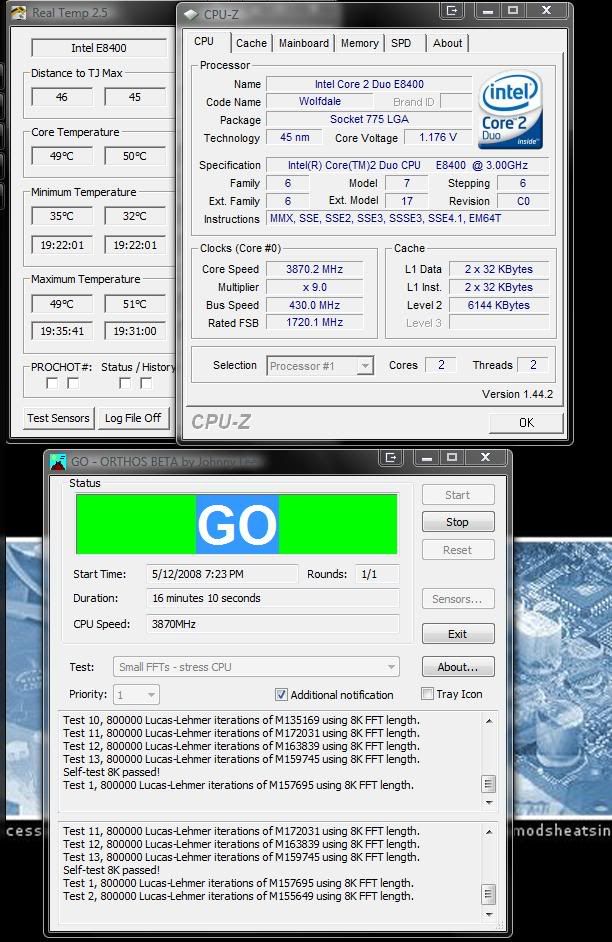Switch to the About tab
Screen dimensions: 612x942
447,43
